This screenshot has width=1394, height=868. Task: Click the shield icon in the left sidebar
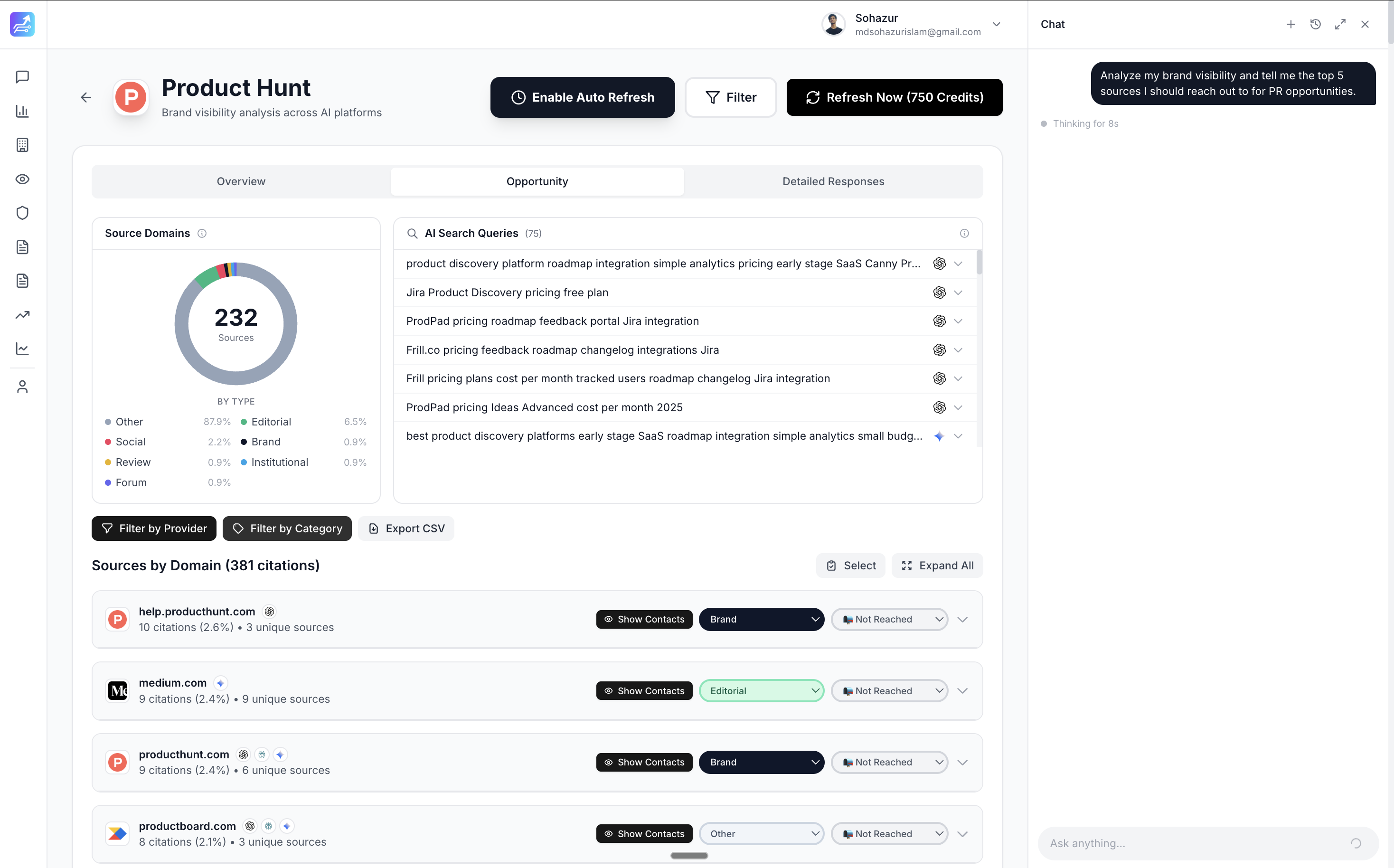[22, 212]
